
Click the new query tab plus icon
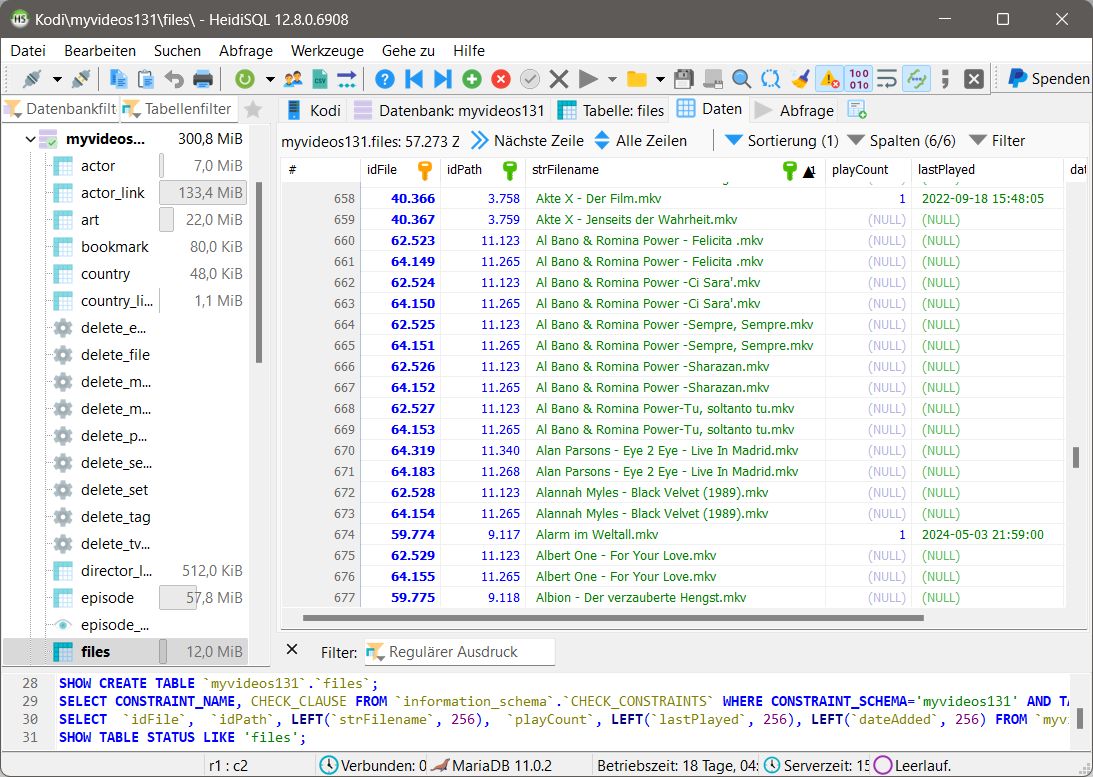[857, 110]
